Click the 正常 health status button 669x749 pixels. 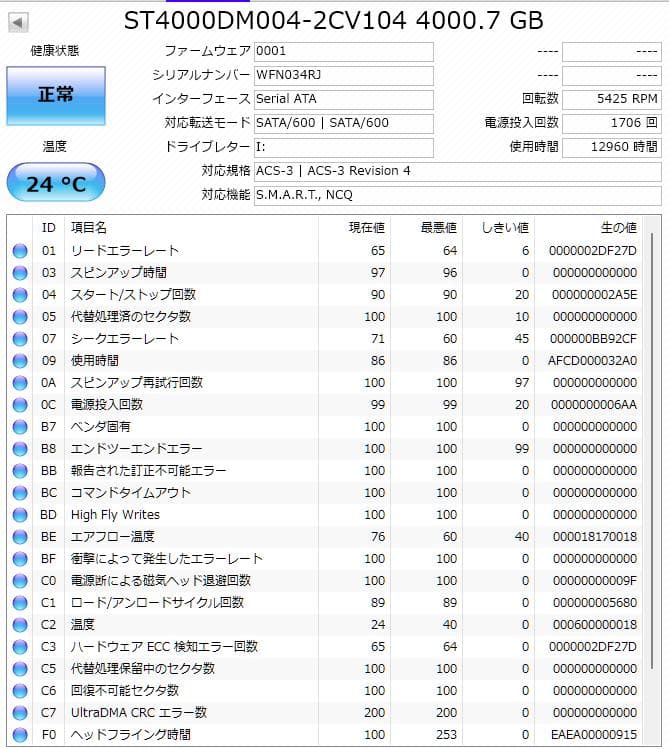click(56, 96)
